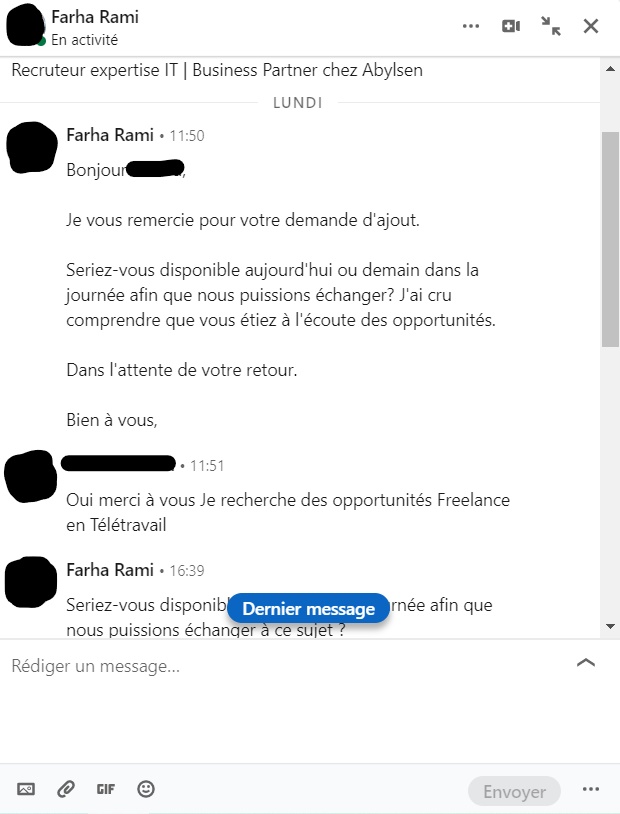
Task: Click the header profile picture with active status
Action: [x=26, y=25]
